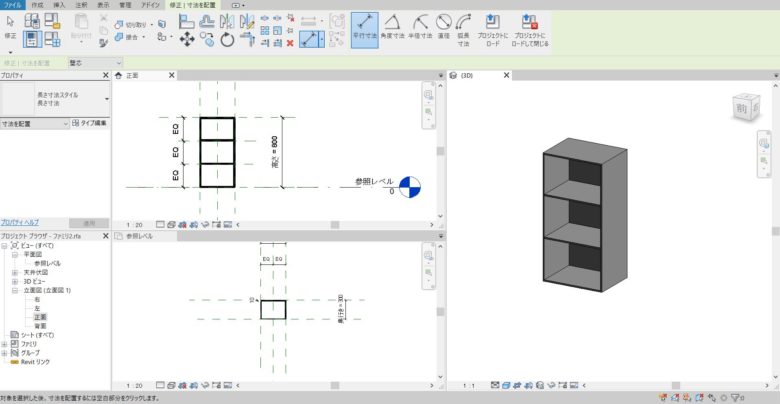The image size is (780, 404).
Task: Open the dimension style type selector dropdown
Action: click(107, 99)
